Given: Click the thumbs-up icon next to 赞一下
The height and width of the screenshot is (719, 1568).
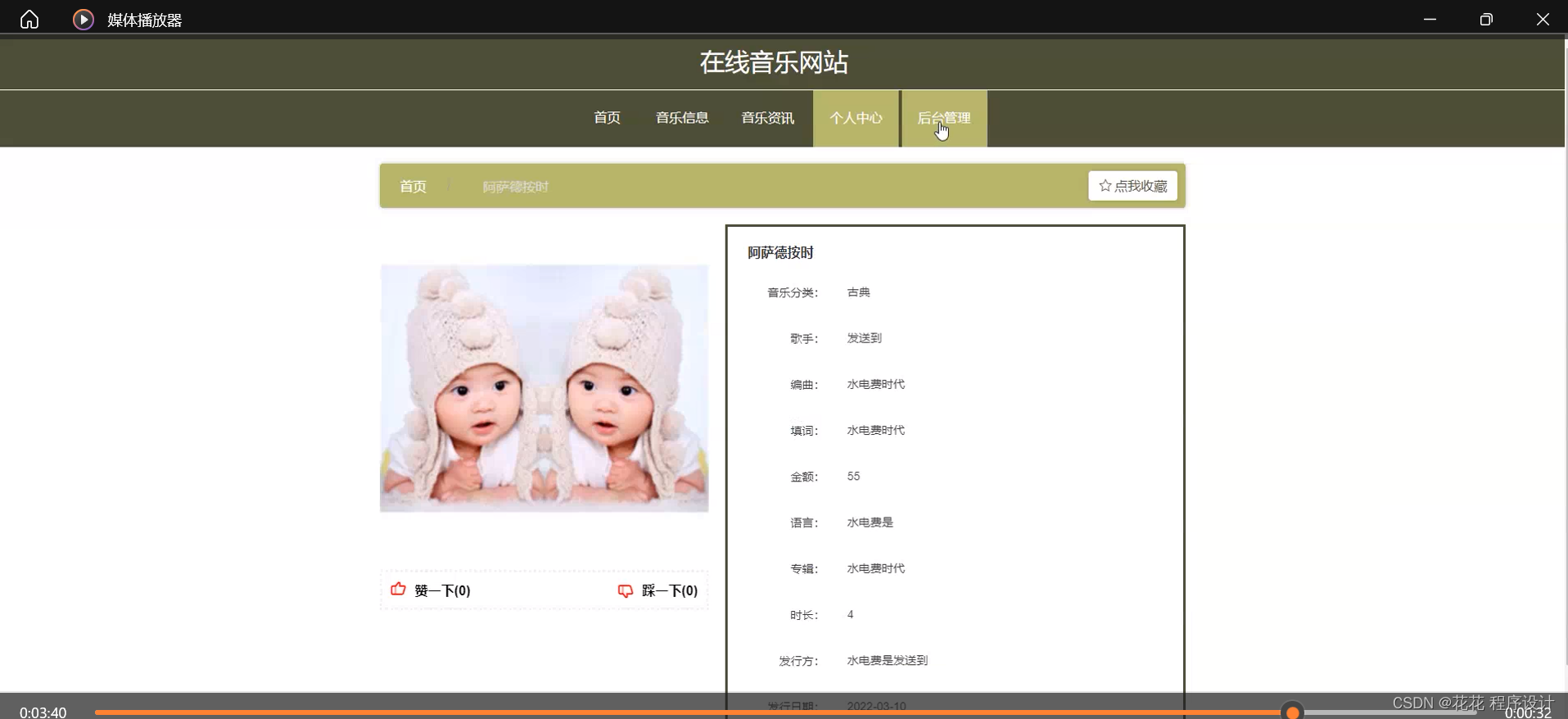Looking at the screenshot, I should point(398,589).
